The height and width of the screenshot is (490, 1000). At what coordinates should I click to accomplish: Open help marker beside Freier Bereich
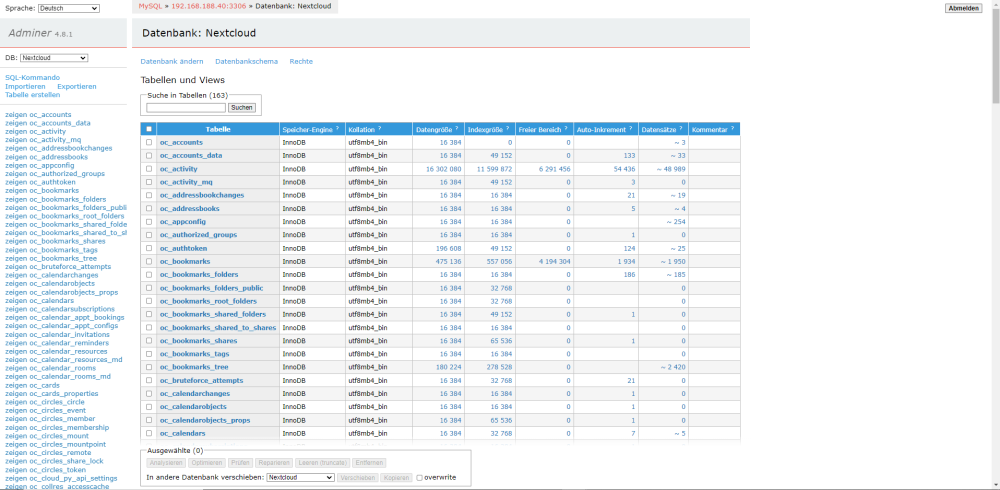pyautogui.click(x=566, y=128)
